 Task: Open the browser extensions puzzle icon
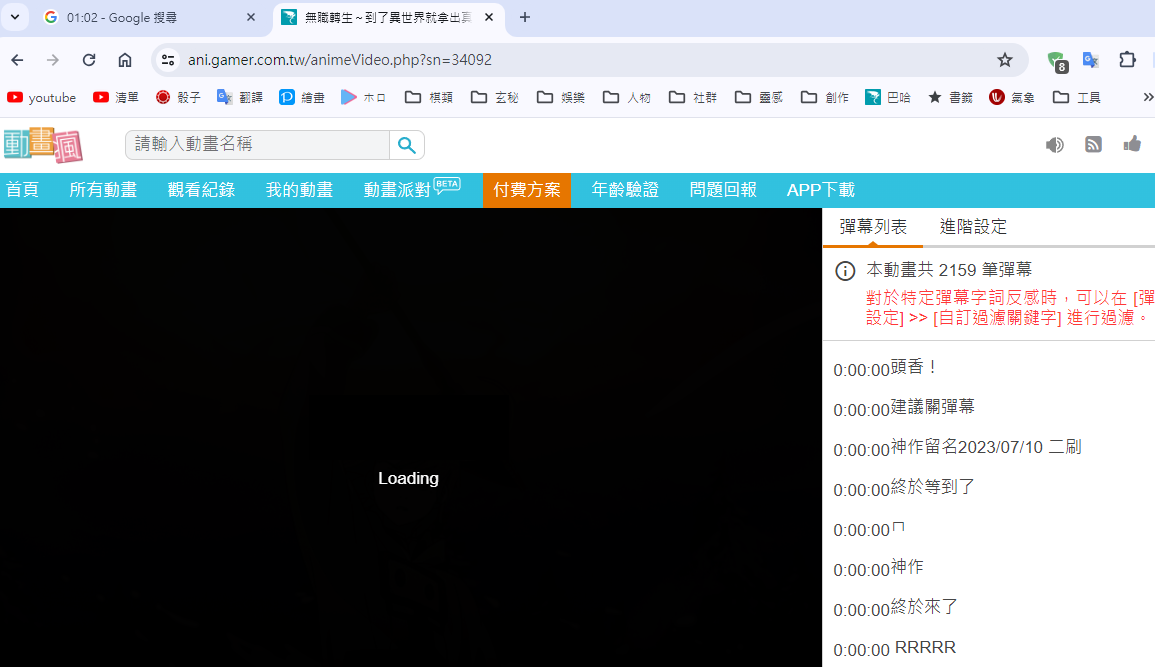pyautogui.click(x=1126, y=59)
